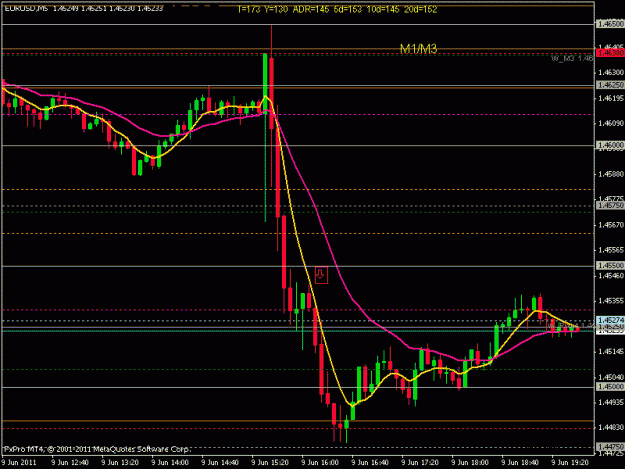Click the red down-arrow sell signal icon
The height and width of the screenshot is (469, 625).
[321, 275]
